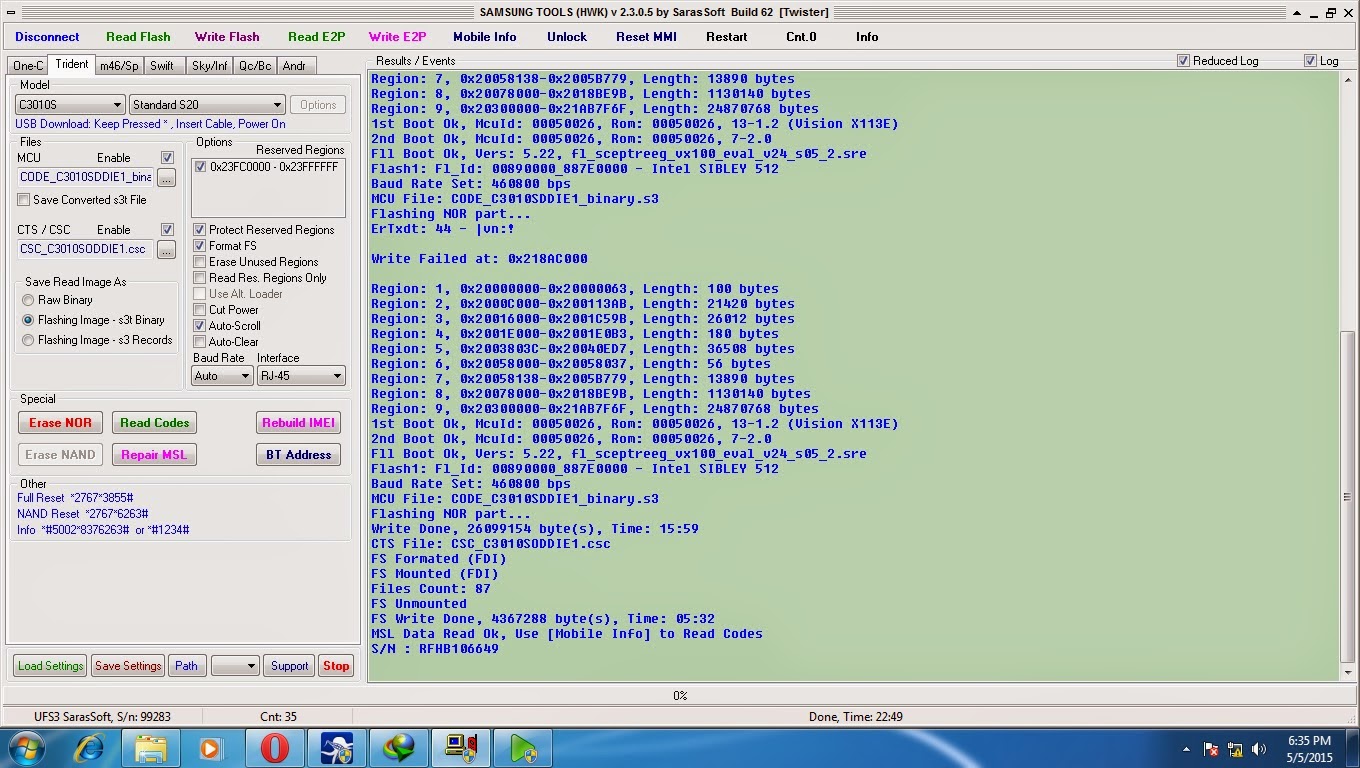The width and height of the screenshot is (1360, 768).
Task: Open the Windows Start menu orb
Action: pyautogui.click(x=26, y=748)
